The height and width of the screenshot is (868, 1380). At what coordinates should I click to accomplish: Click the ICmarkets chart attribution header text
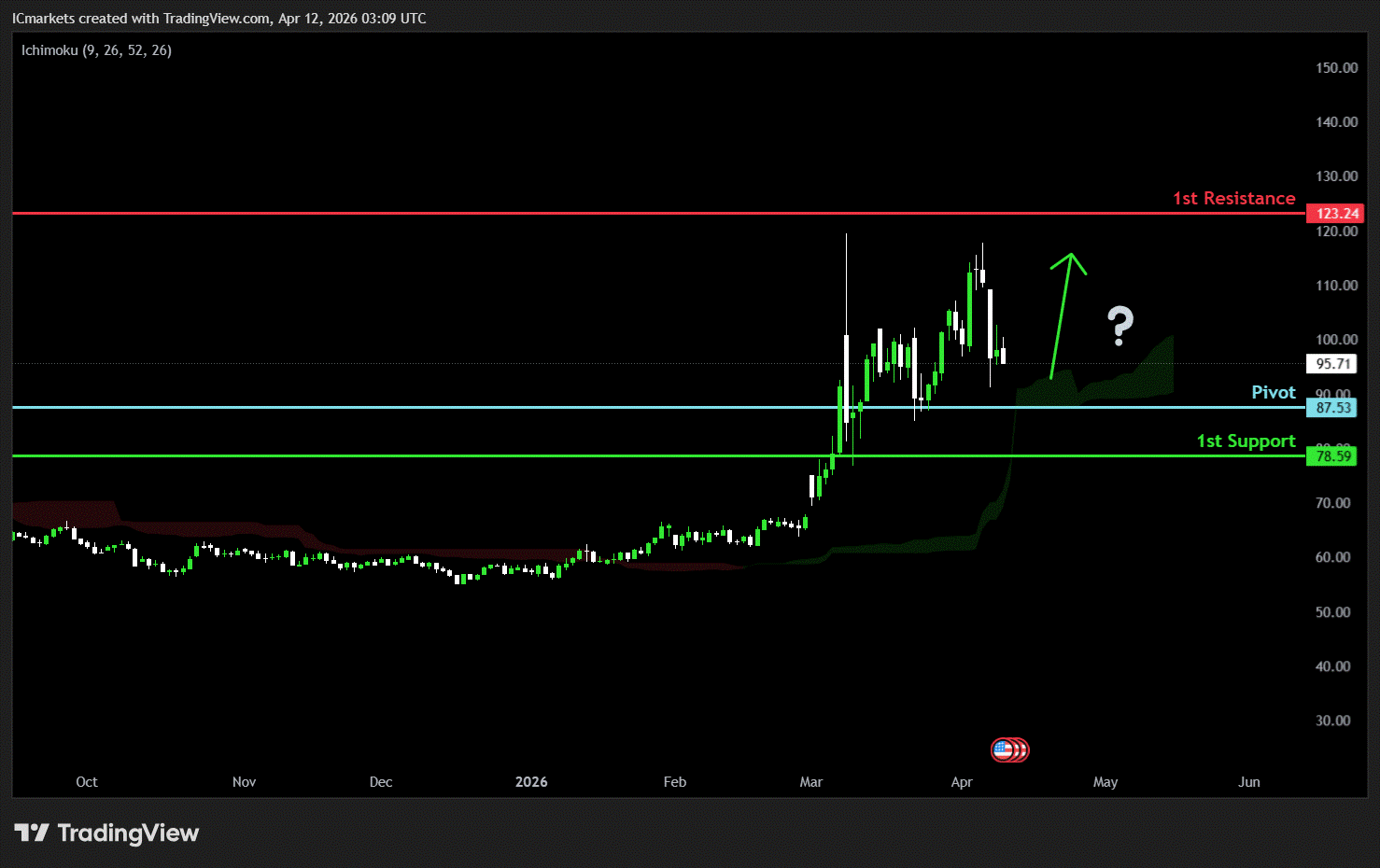[x=218, y=19]
